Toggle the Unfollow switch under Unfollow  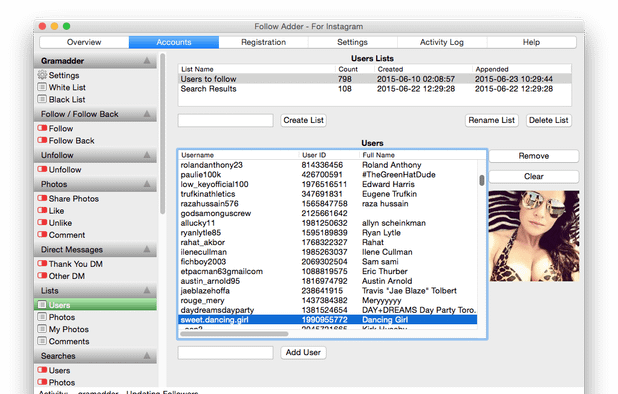tap(42, 169)
